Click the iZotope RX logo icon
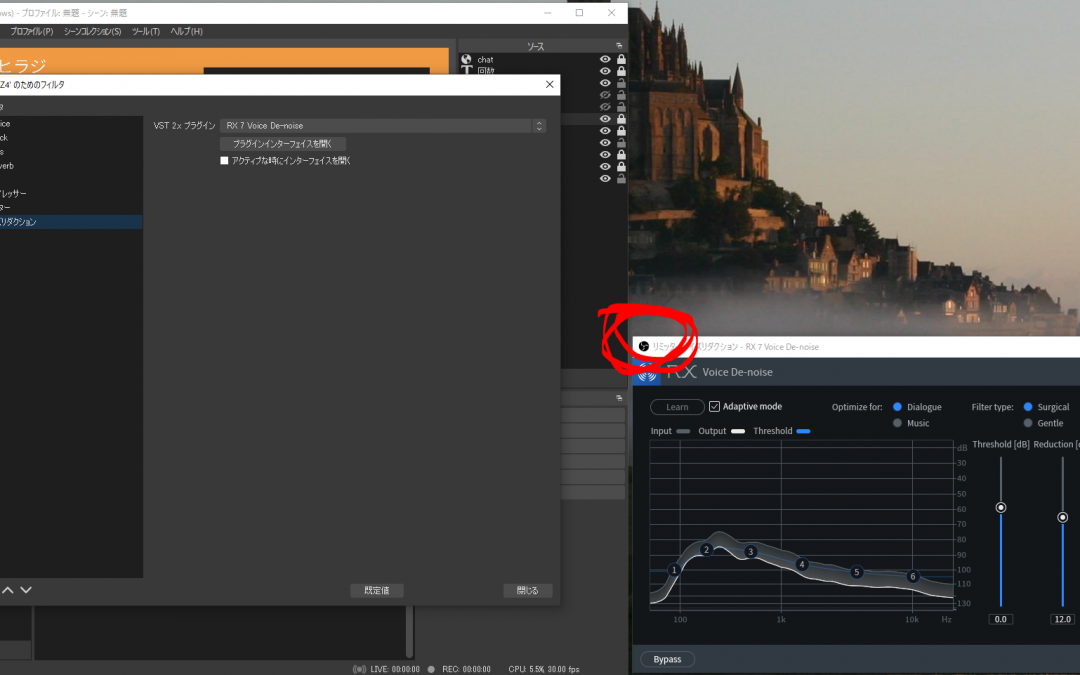 click(647, 372)
